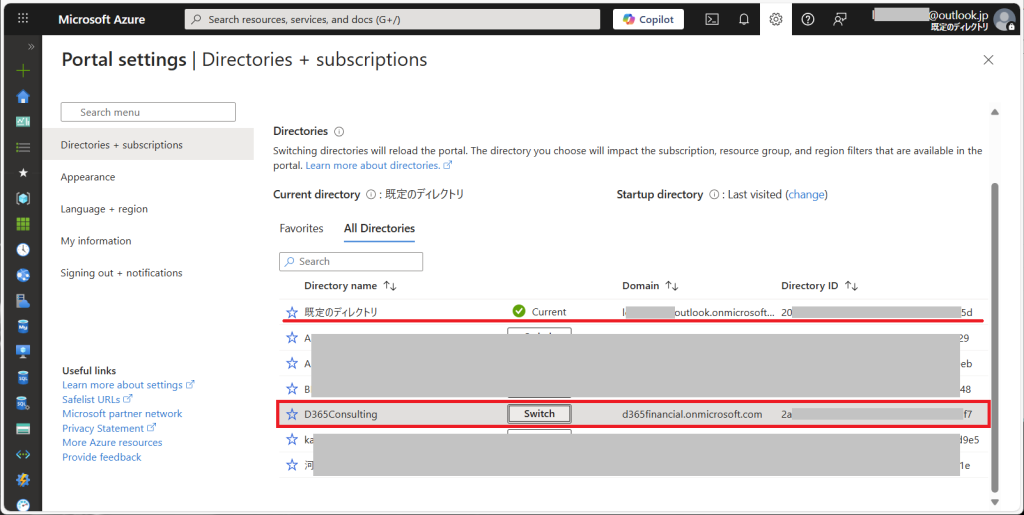Favorite the D365Consulting directory star
This screenshot has height=515, width=1024.
click(x=292, y=414)
